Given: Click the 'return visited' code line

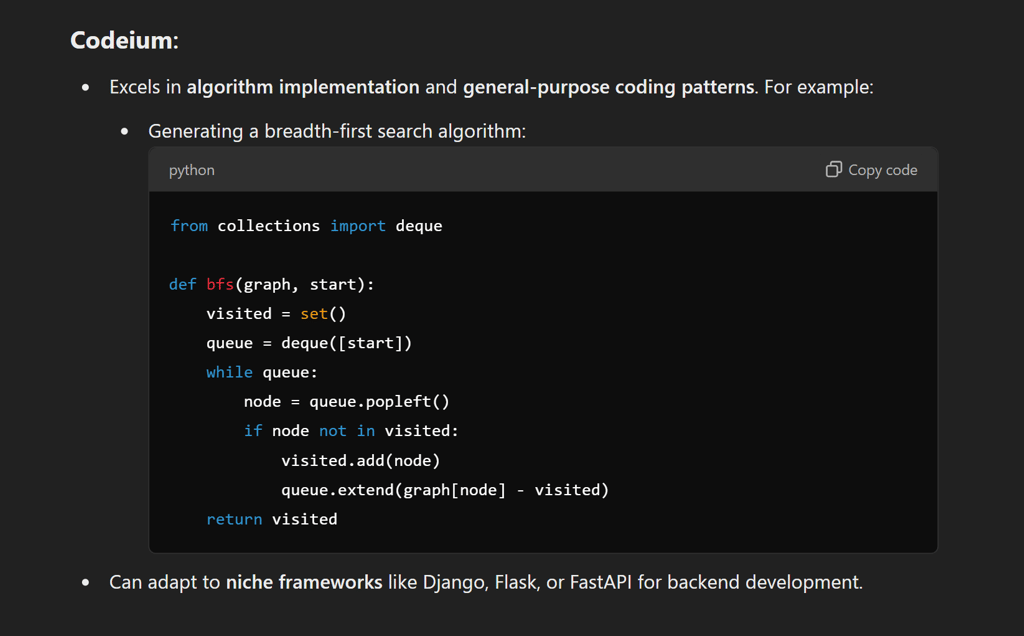Looking at the screenshot, I should point(272,519).
